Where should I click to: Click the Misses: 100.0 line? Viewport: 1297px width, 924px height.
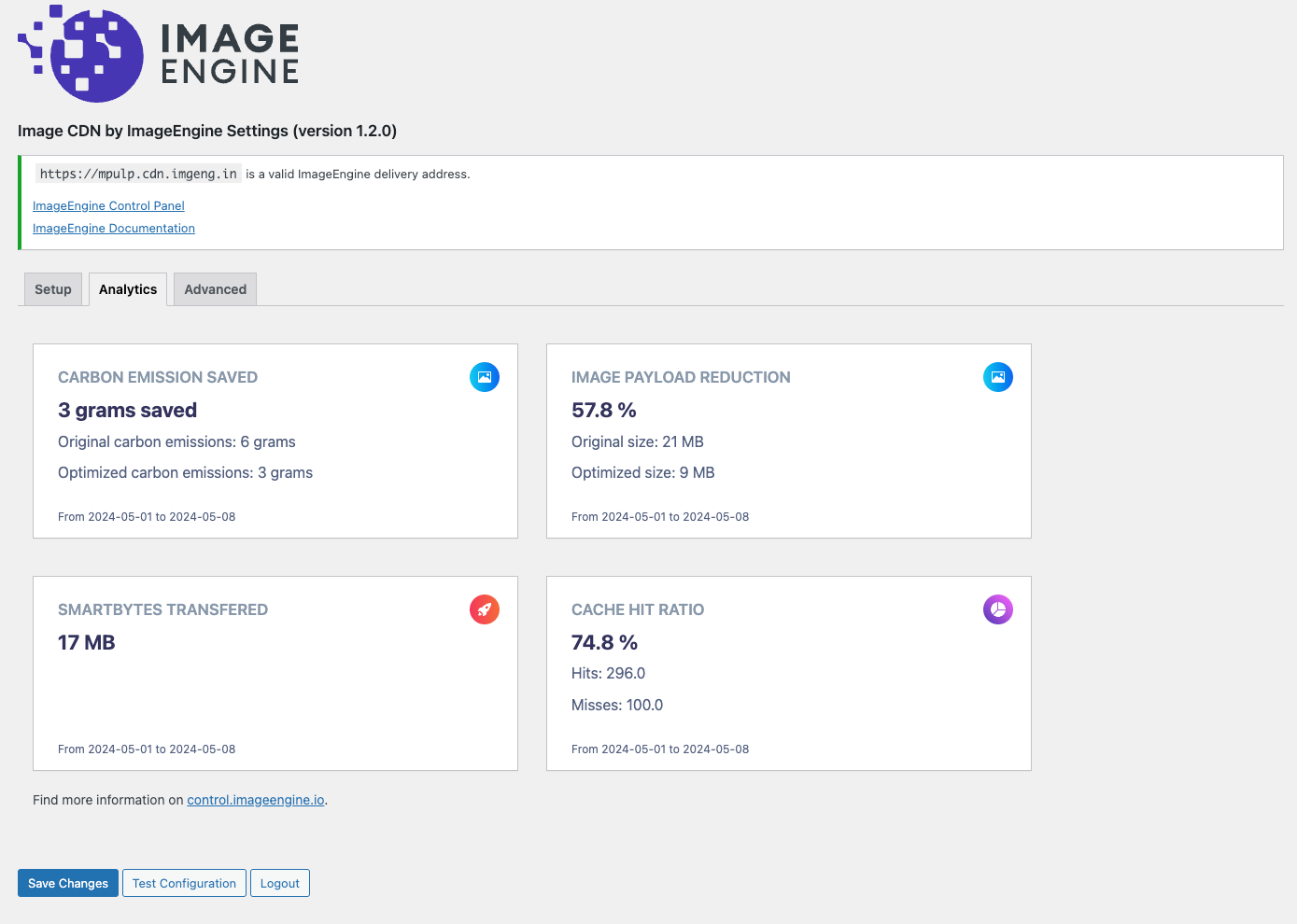coord(617,705)
